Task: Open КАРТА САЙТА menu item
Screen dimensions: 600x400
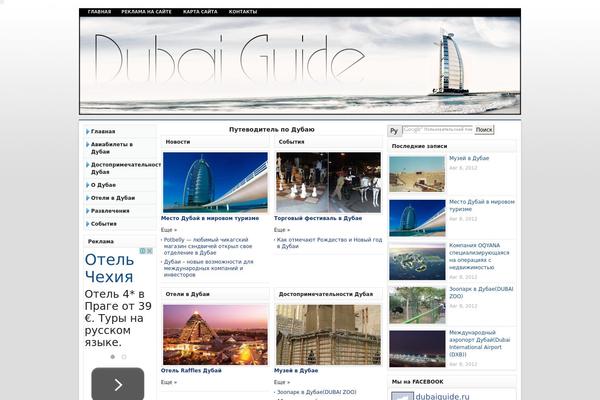Action: (x=200, y=12)
